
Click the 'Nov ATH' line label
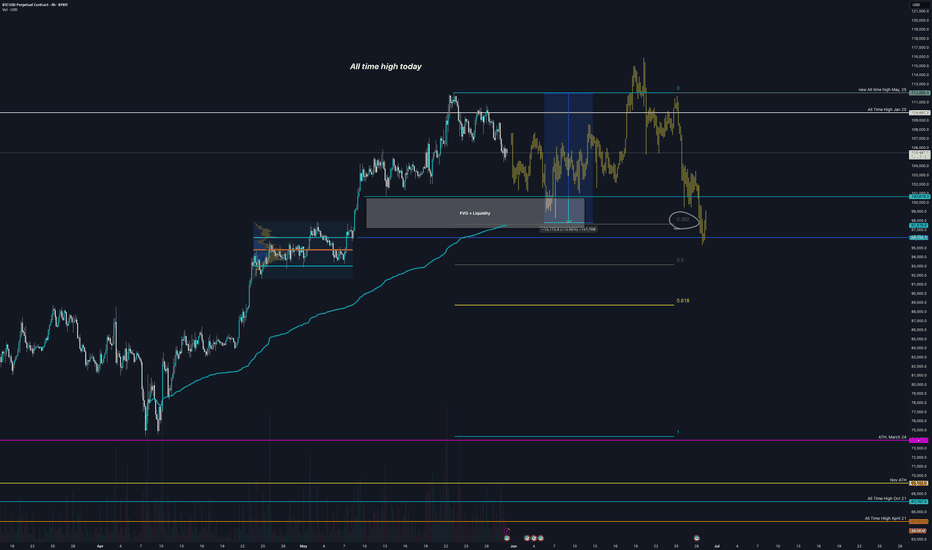click(898, 480)
